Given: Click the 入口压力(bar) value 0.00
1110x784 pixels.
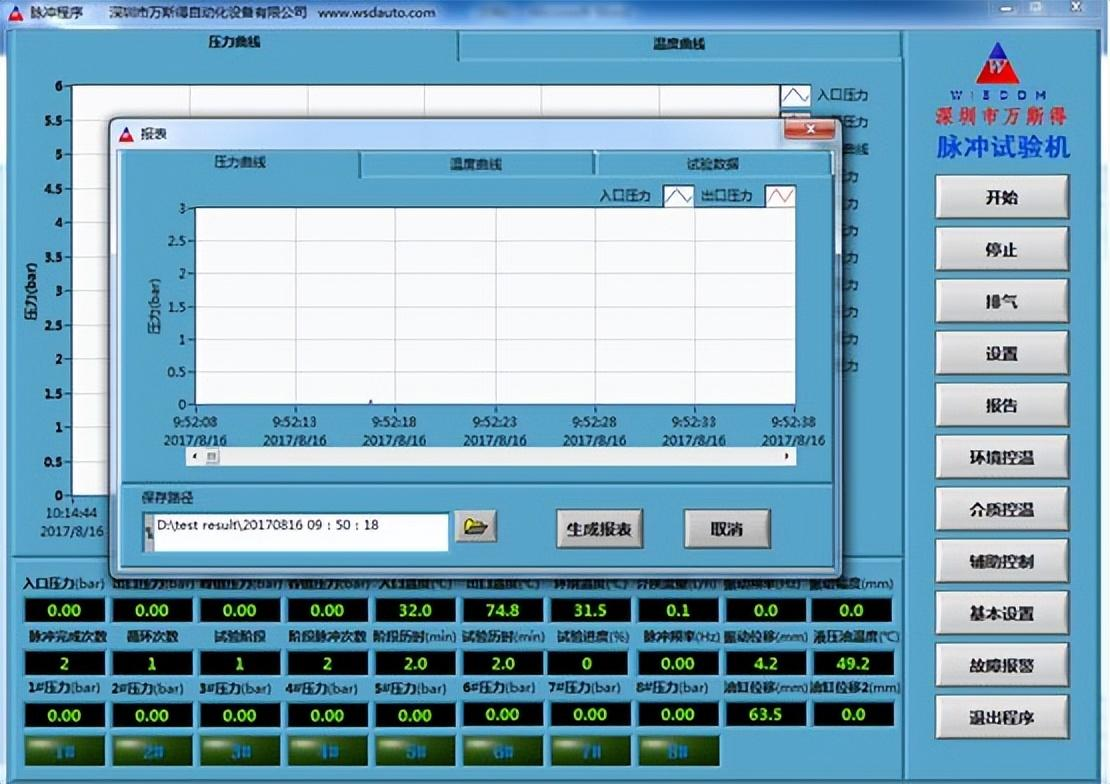Looking at the screenshot, I should (64, 610).
